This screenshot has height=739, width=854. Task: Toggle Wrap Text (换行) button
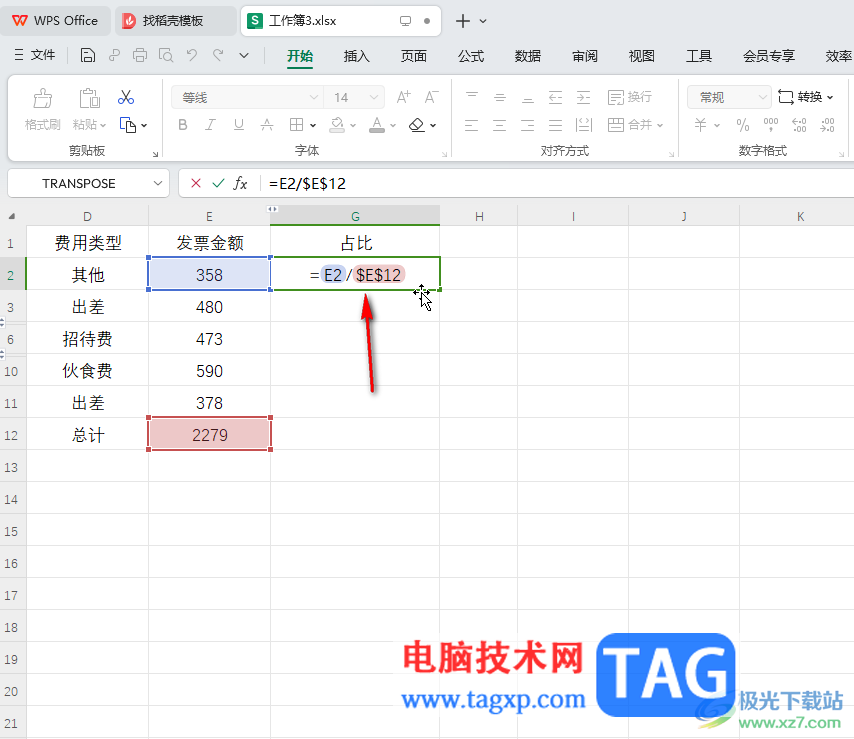(630, 97)
